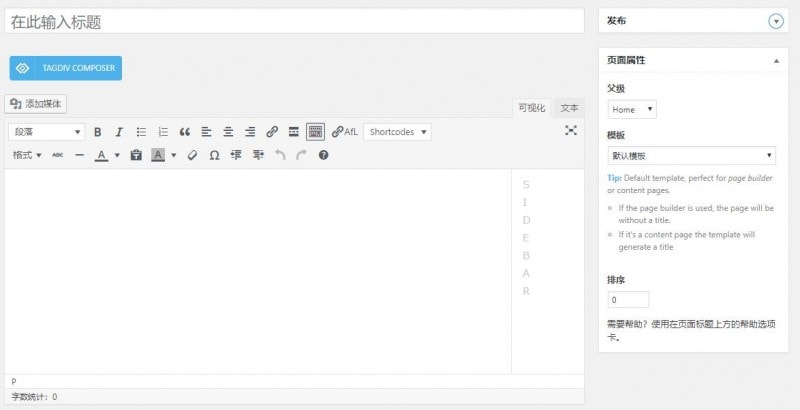This screenshot has width=800, height=410.
Task: Paste as text using the clipboard icon
Action: point(136,155)
